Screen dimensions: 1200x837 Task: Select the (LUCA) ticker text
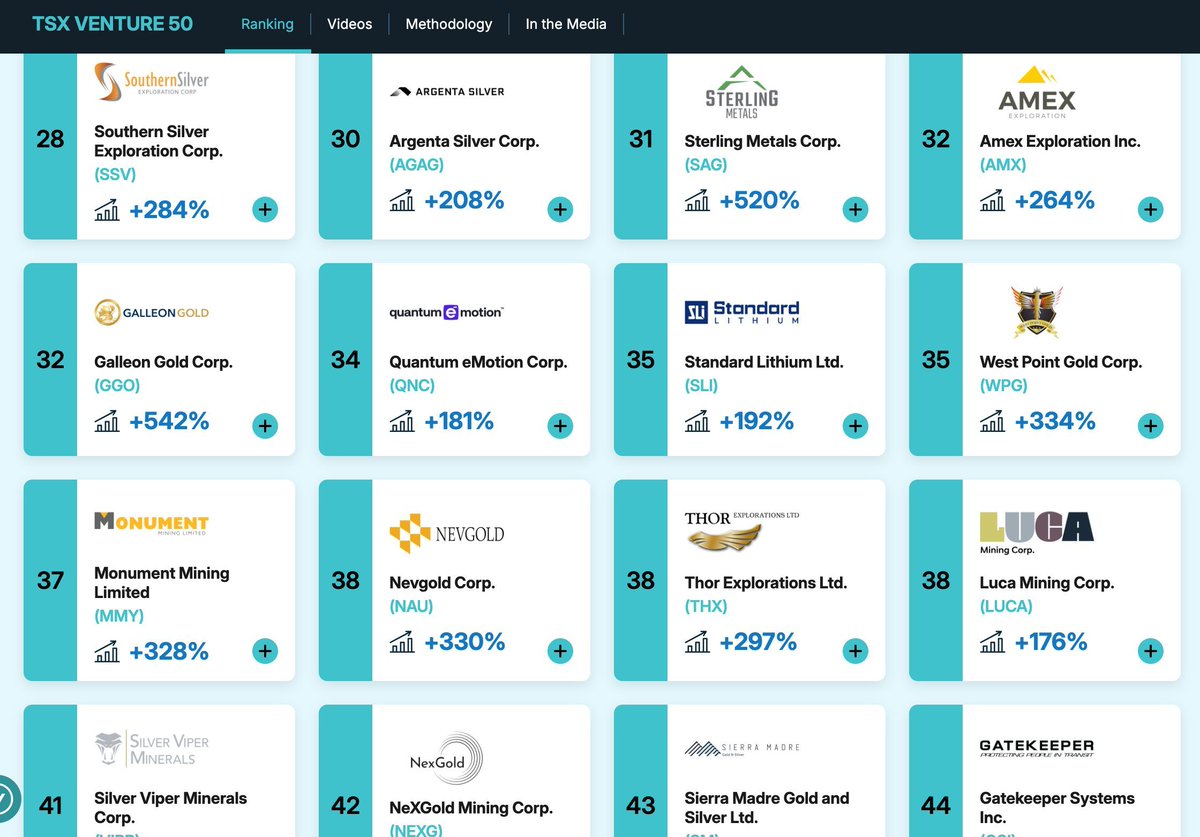click(1006, 606)
